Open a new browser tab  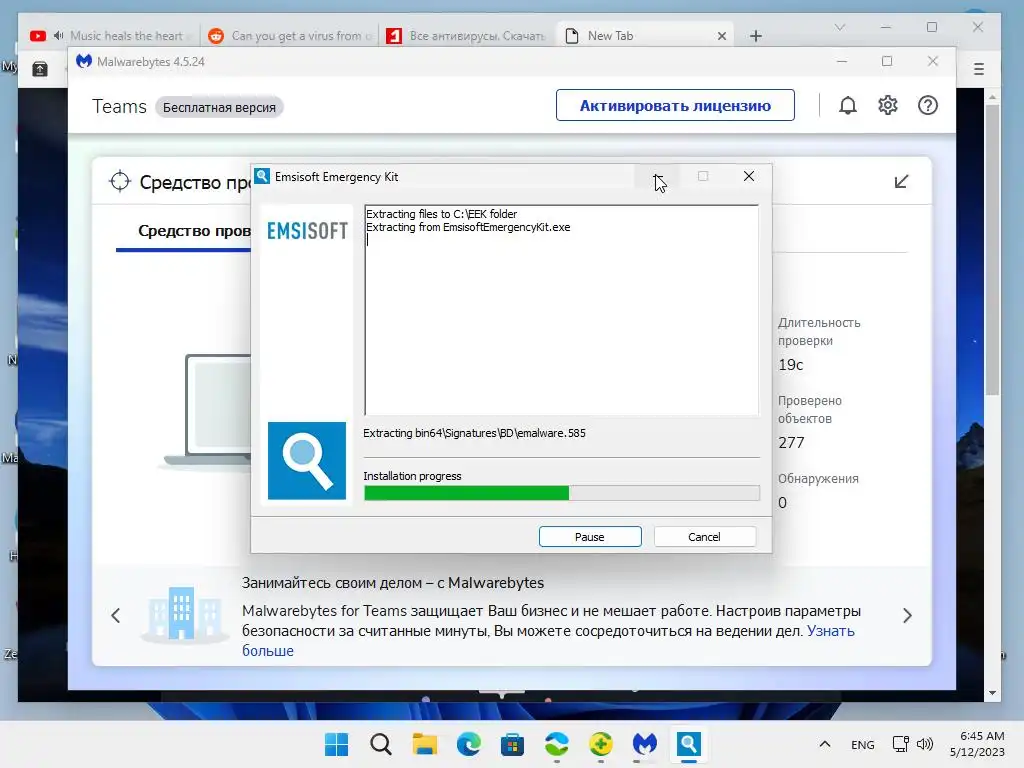click(x=756, y=36)
